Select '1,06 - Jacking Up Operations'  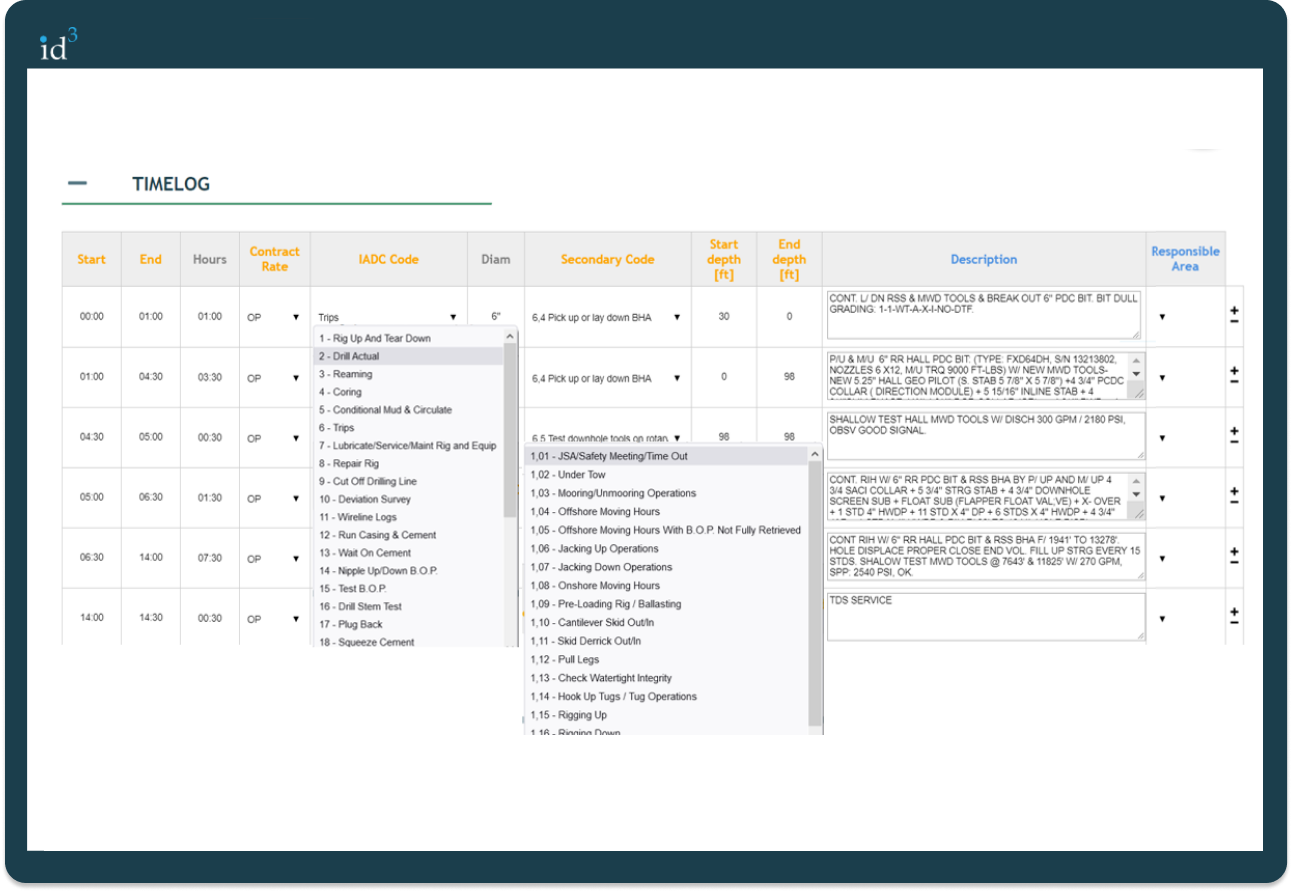pyautogui.click(x=666, y=549)
